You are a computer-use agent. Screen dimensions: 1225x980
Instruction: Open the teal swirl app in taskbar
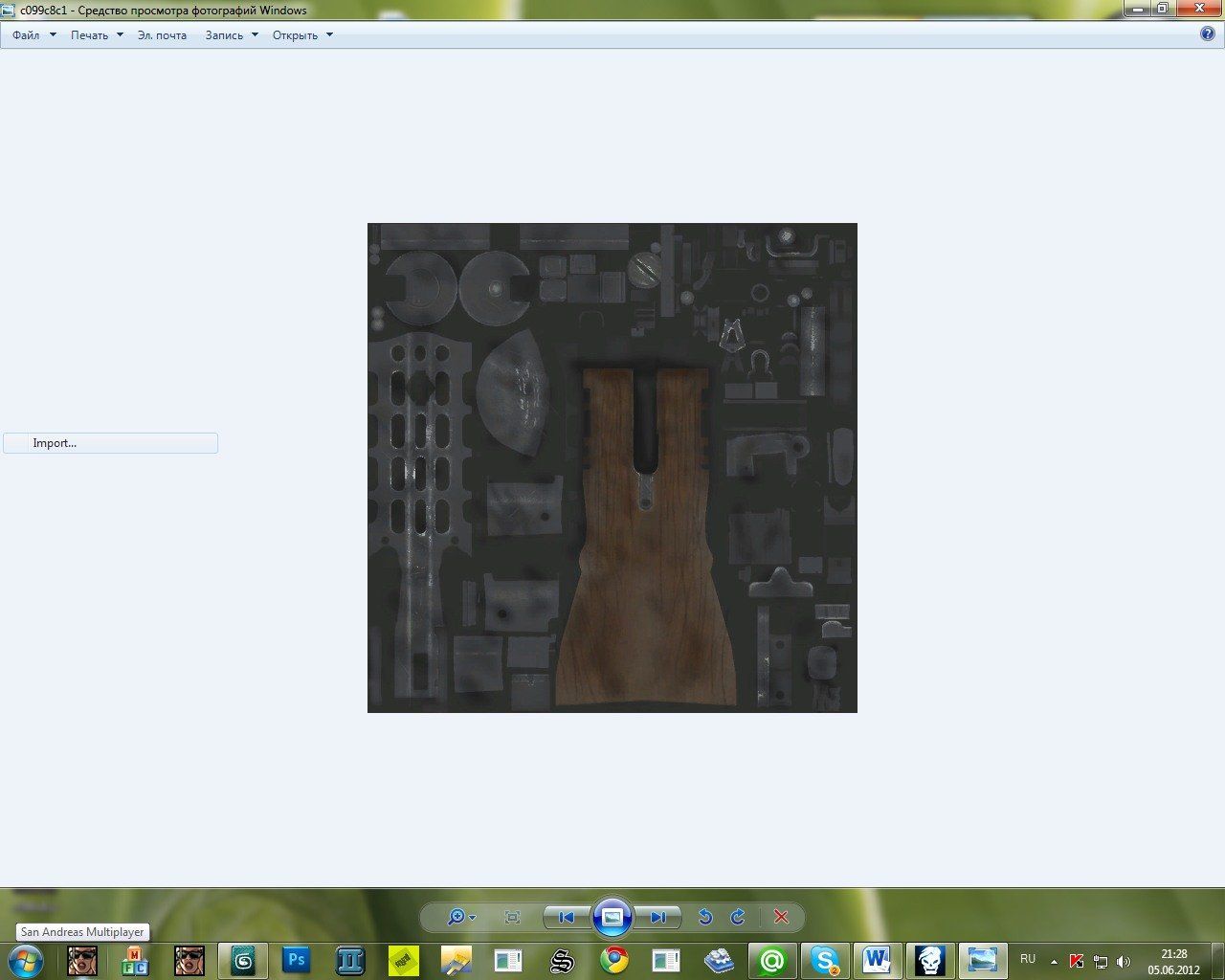(x=243, y=960)
